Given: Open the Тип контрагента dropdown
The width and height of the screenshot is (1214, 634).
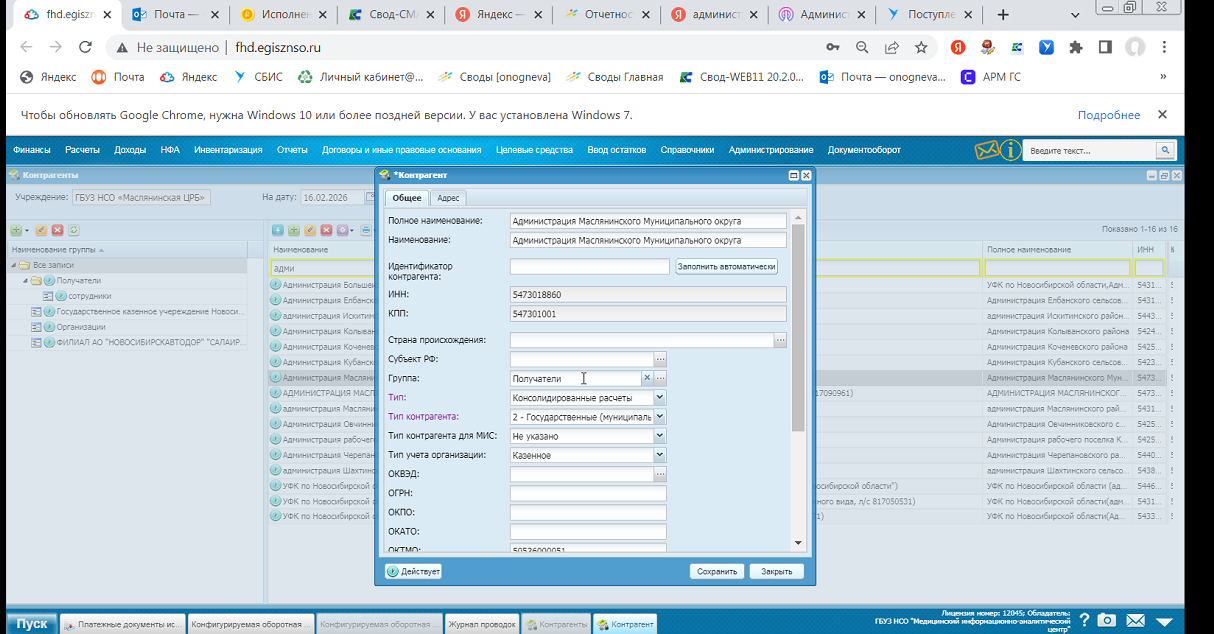Looking at the screenshot, I should (659, 417).
